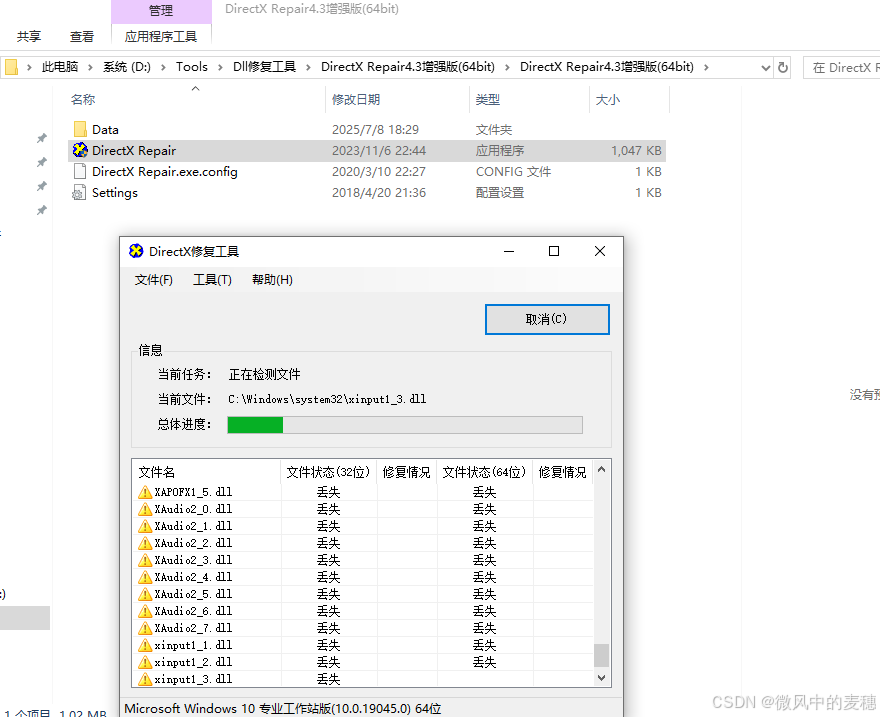Click 系统 (D:) in the address bar
This screenshot has width=880, height=717.
[127, 67]
